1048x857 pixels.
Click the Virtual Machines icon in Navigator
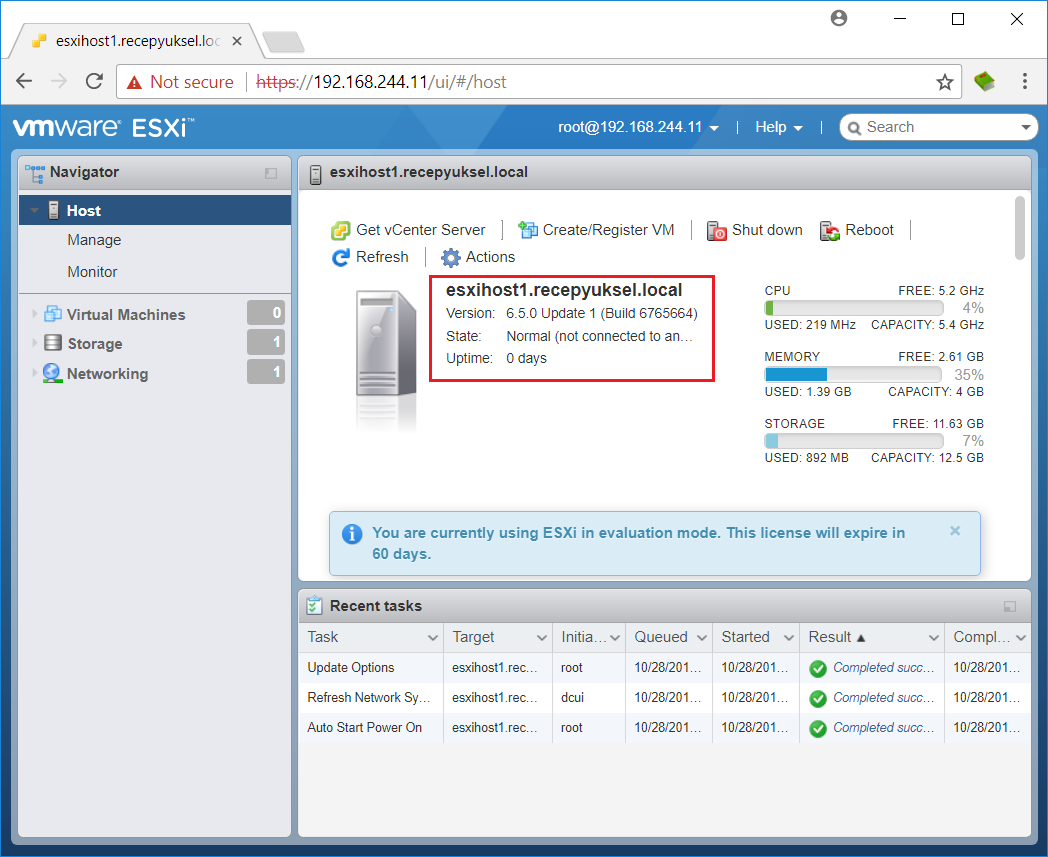coord(53,314)
